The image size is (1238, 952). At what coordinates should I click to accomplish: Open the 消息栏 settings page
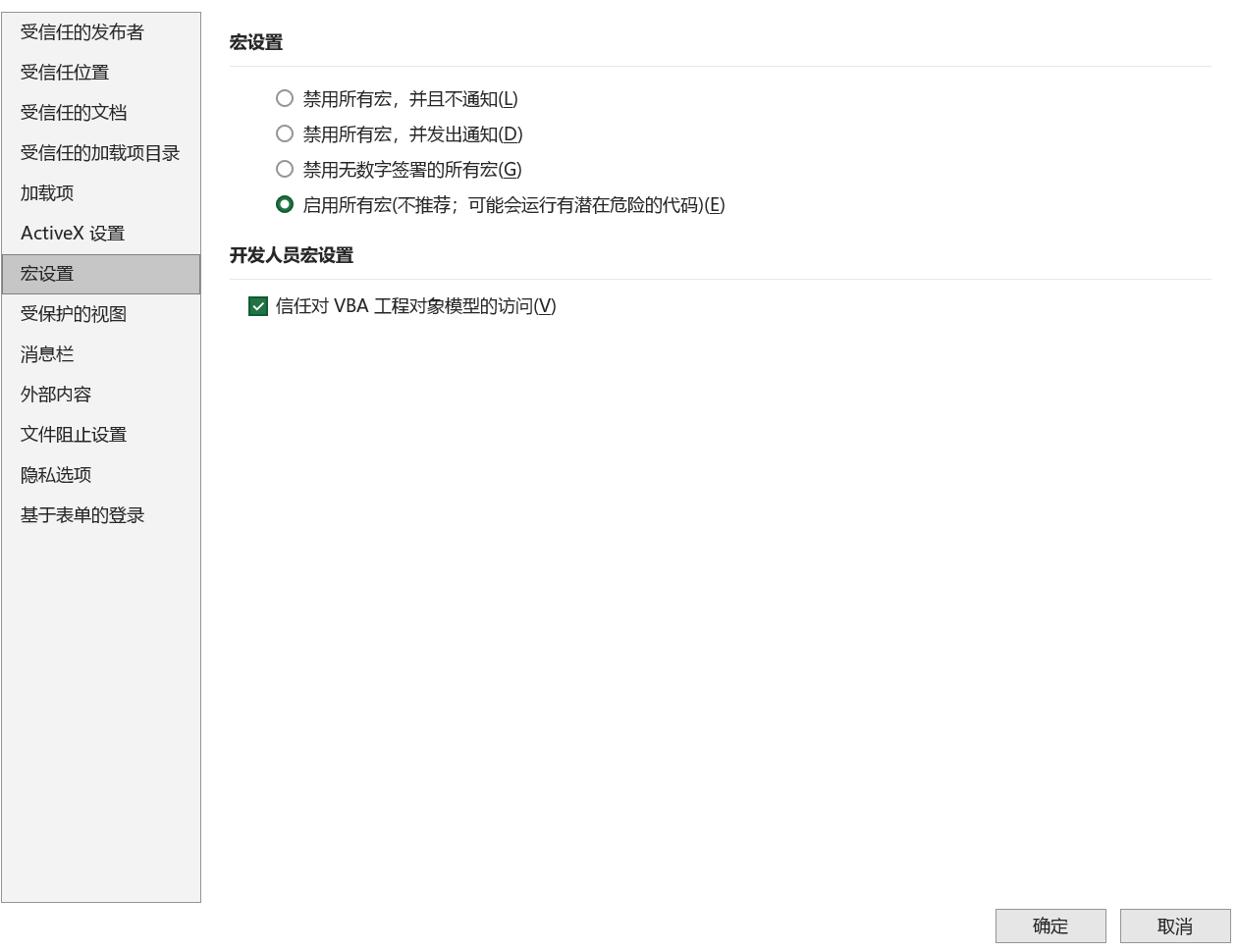46,354
